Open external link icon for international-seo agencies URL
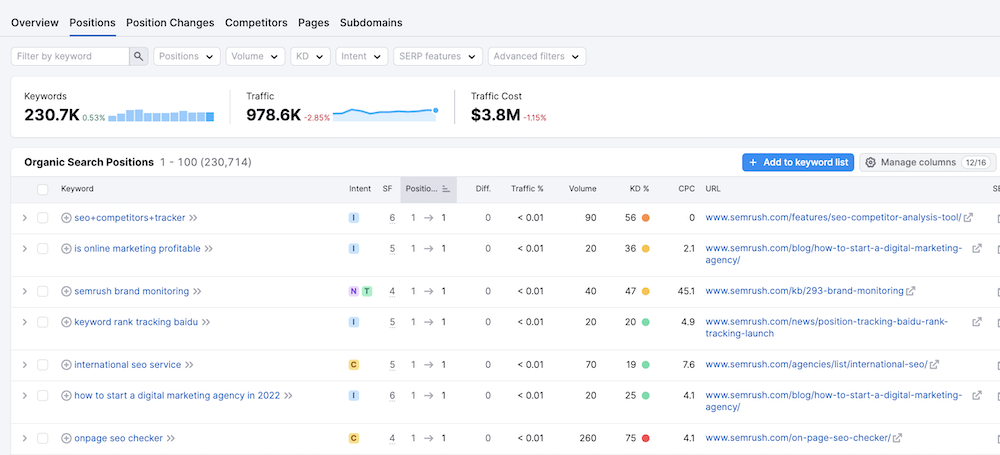 tap(934, 364)
